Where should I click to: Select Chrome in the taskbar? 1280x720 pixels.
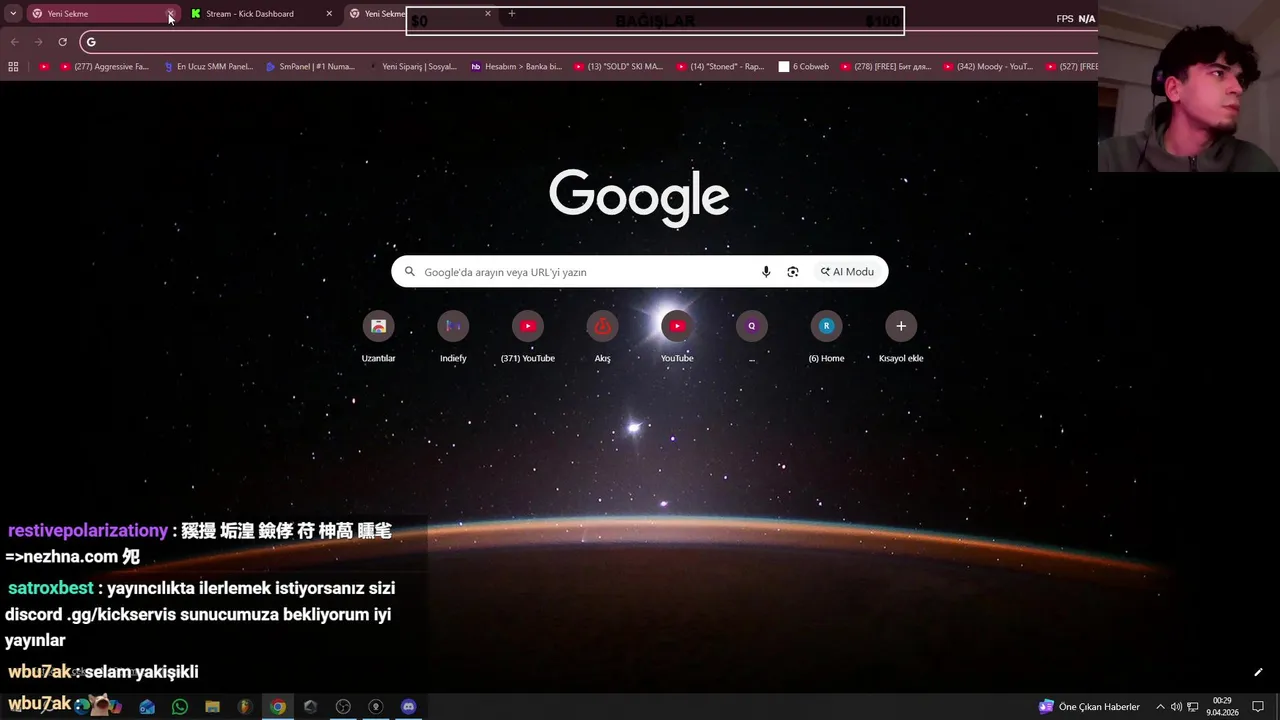click(278, 707)
